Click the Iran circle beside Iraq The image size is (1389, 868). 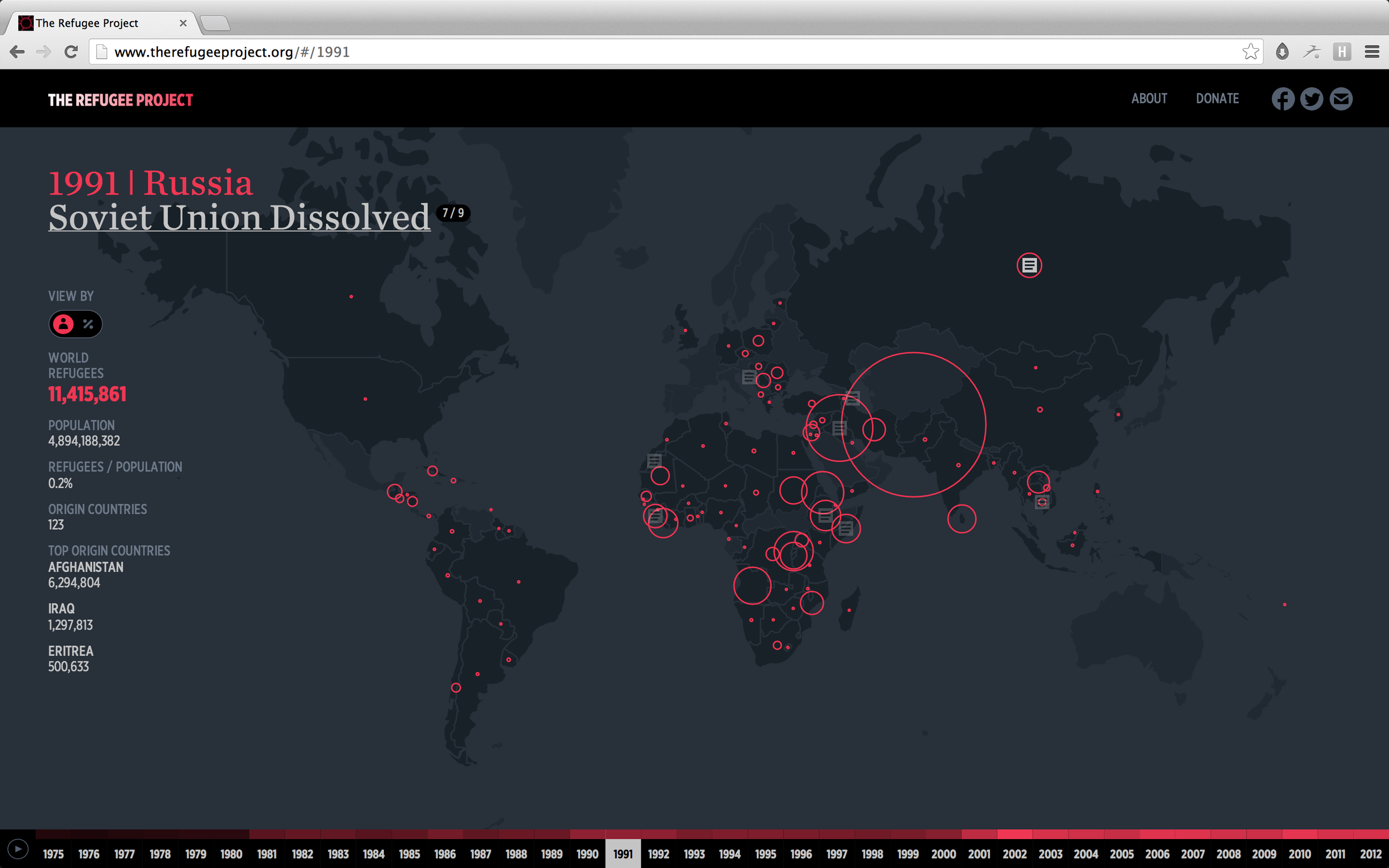pos(874,429)
